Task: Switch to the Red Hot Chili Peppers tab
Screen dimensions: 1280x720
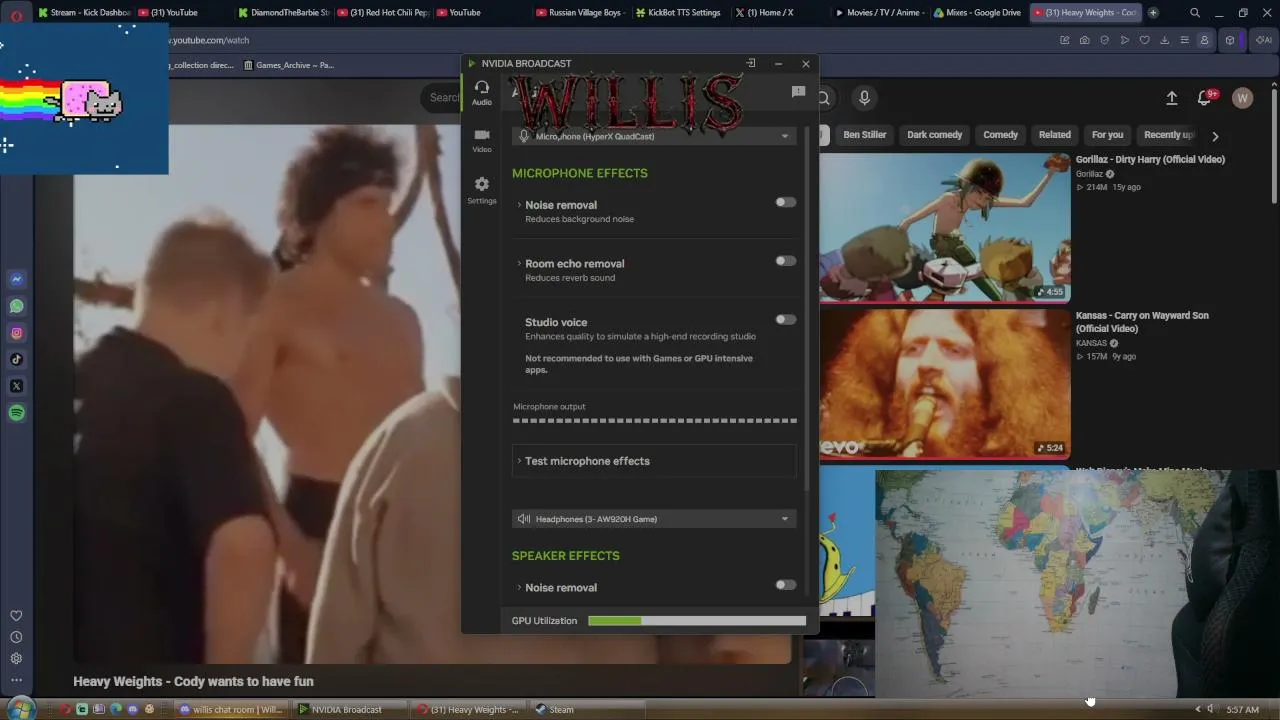Action: click(382, 13)
